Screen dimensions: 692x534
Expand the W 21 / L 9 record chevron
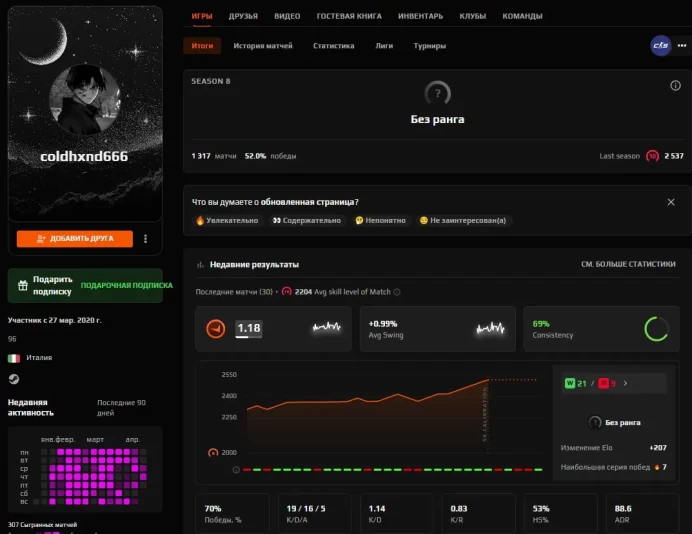tap(625, 383)
